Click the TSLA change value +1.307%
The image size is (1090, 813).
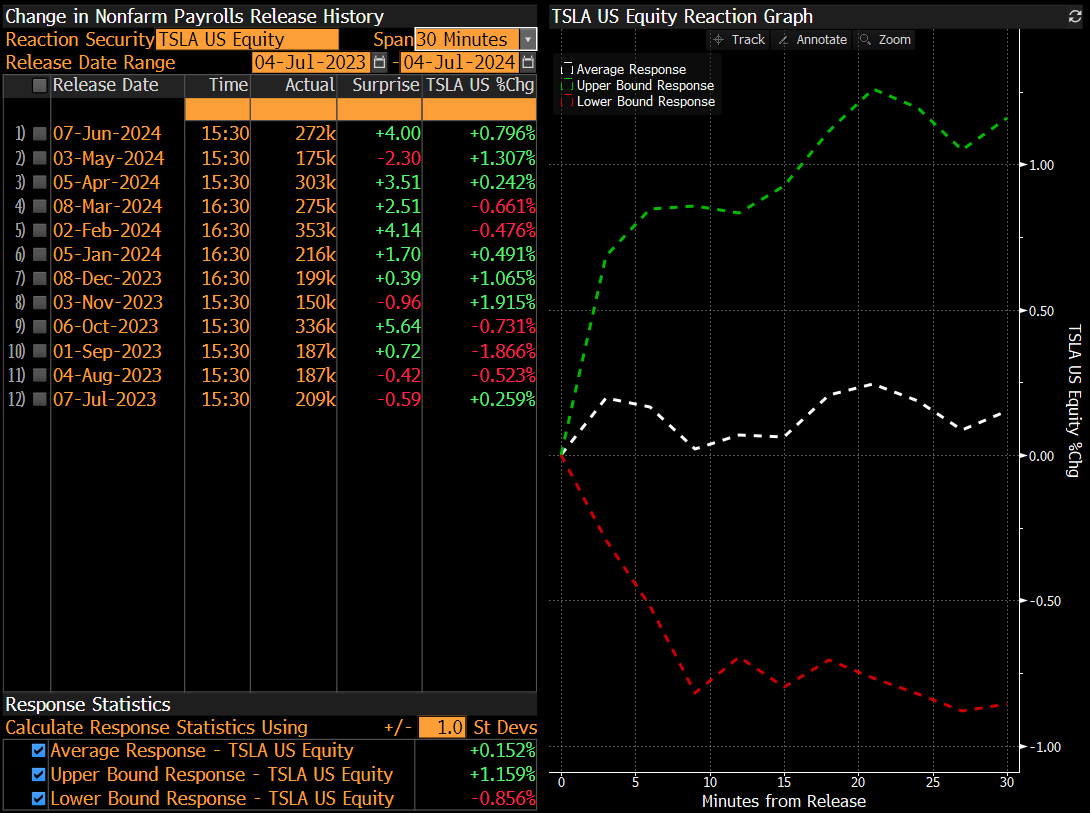coord(503,158)
